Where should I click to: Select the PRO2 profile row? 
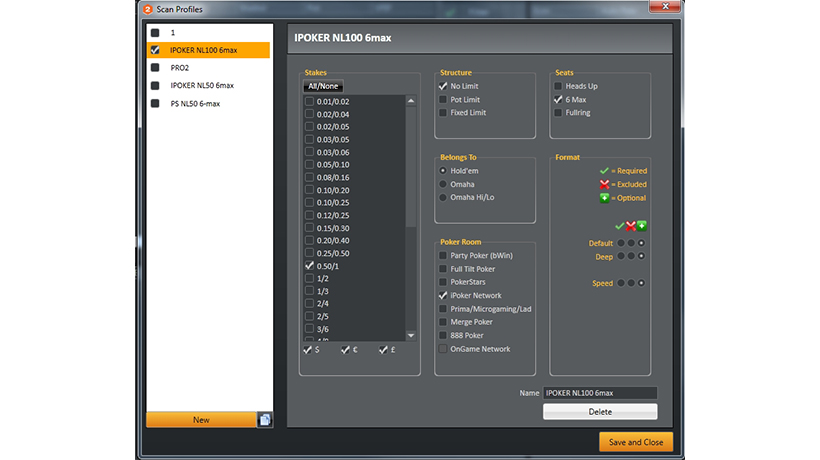point(208,68)
